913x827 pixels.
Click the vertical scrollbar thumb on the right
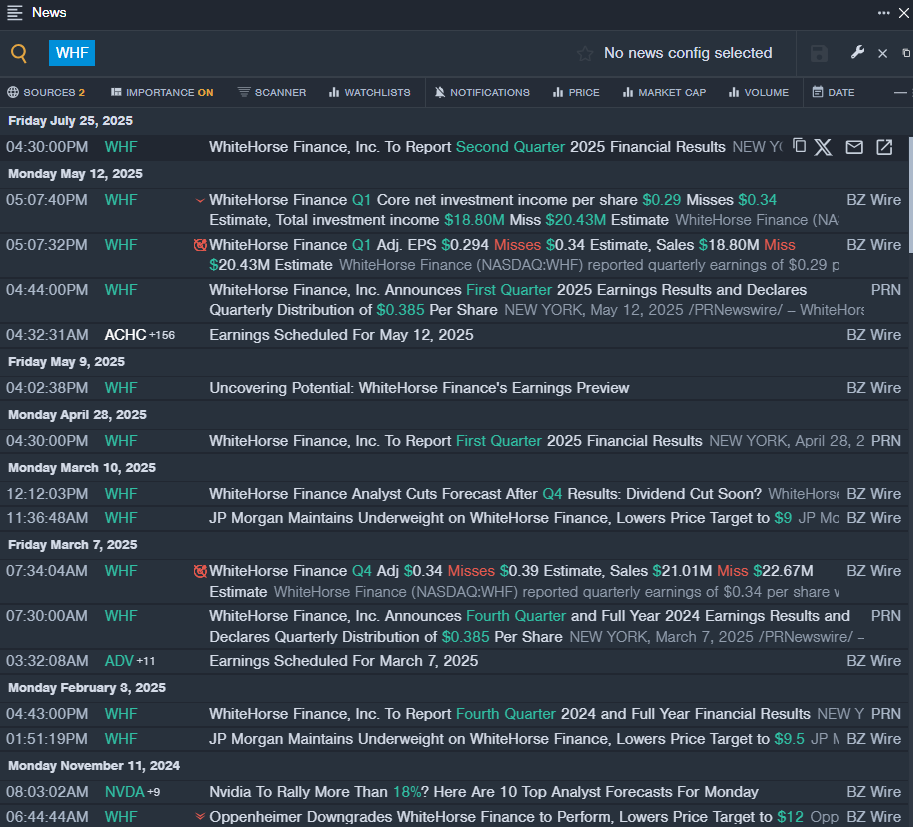910,195
